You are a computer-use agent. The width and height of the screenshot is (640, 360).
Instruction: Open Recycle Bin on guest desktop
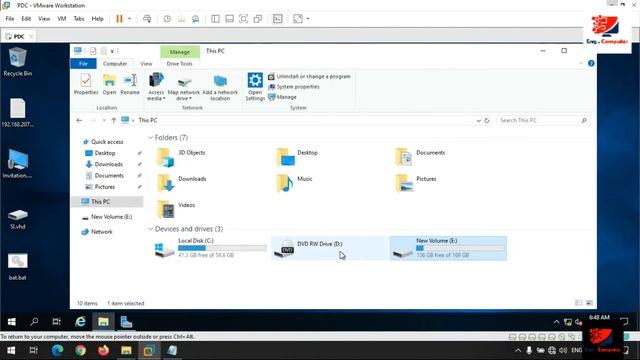click(17, 62)
